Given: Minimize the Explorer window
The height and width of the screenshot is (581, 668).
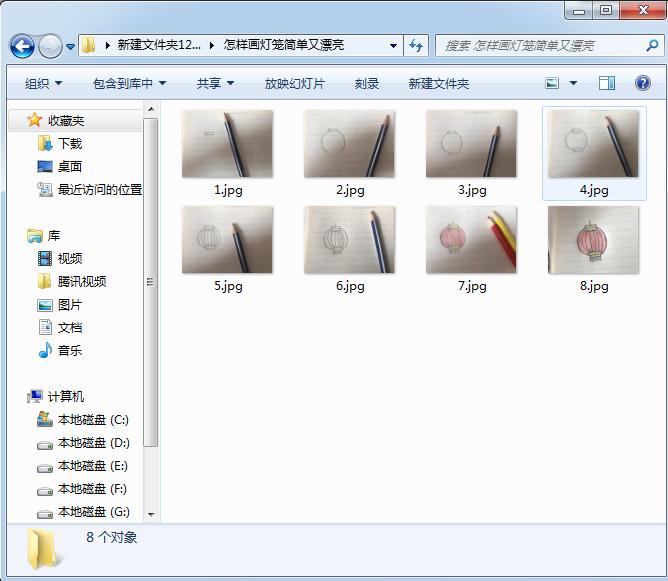Looking at the screenshot, I should pyautogui.click(x=579, y=11).
